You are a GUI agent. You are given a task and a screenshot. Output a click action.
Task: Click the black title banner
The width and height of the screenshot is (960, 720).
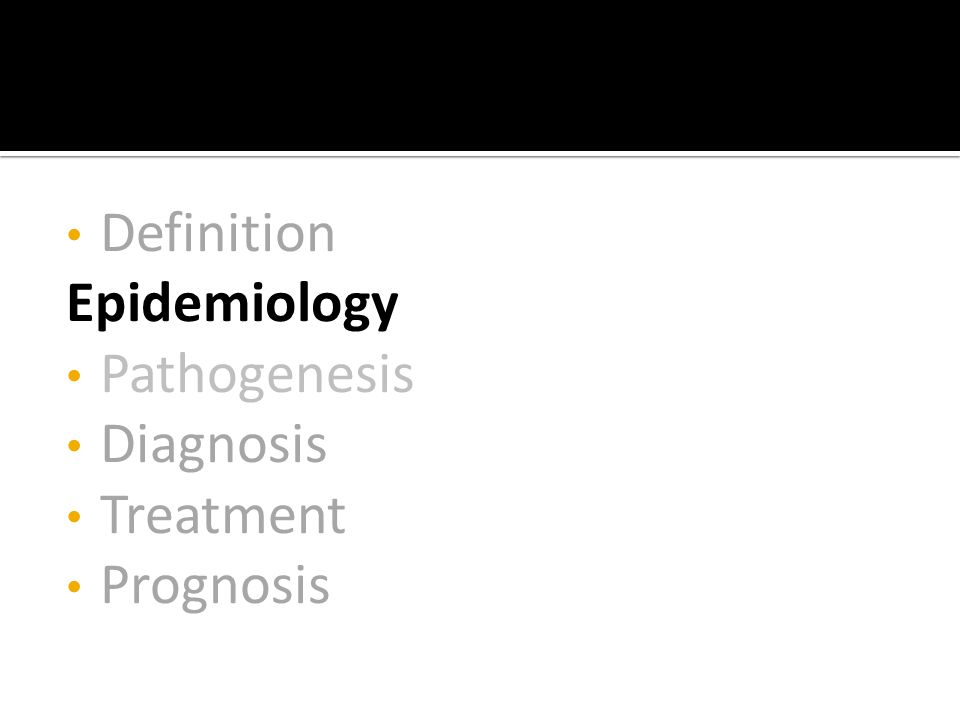point(480,75)
